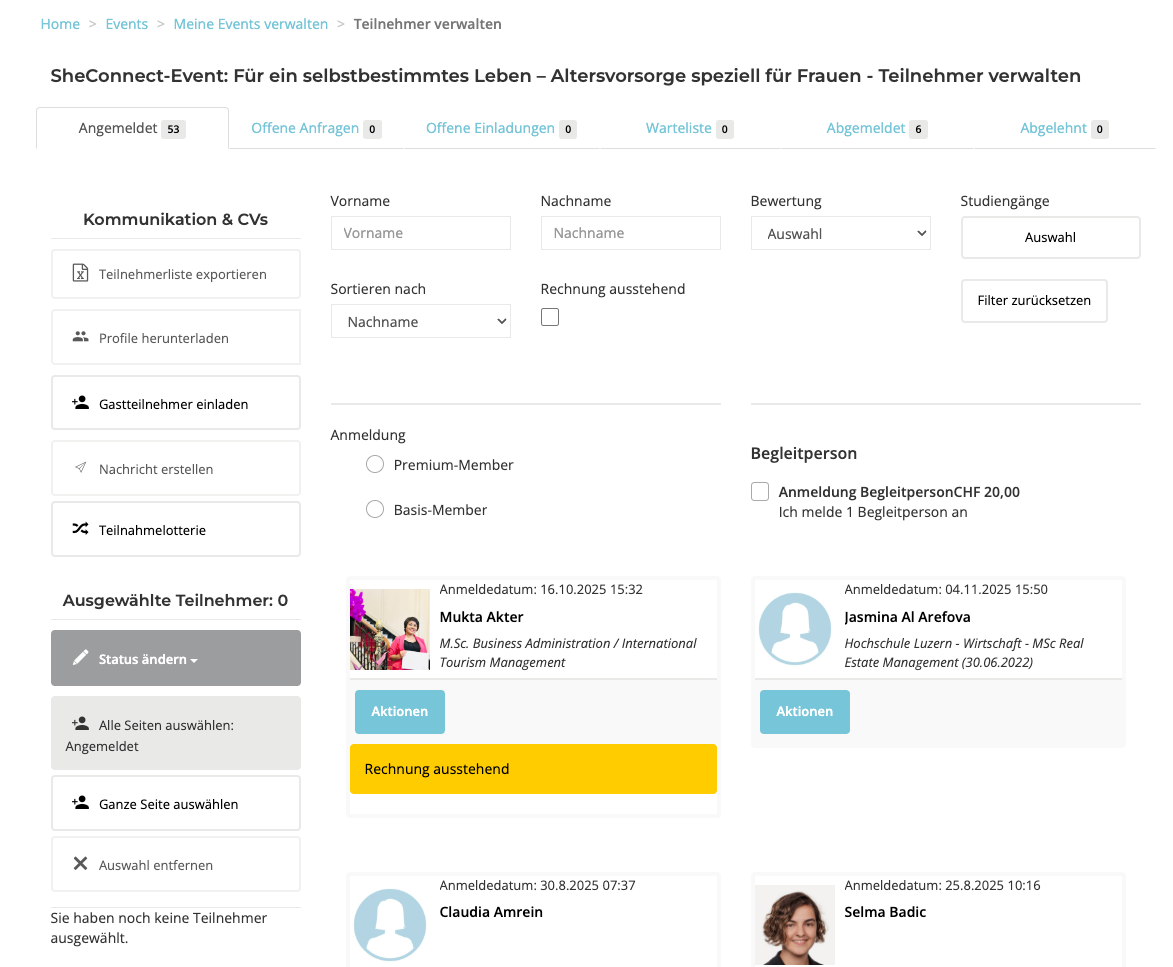
Task: Click the X icon for Auswahl entfernen
Action: pyautogui.click(x=81, y=864)
